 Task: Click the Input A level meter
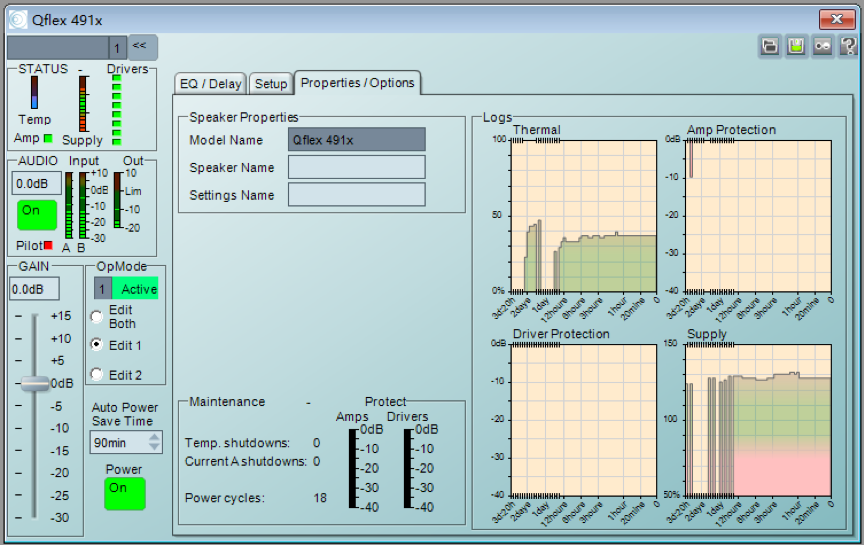coord(68,205)
